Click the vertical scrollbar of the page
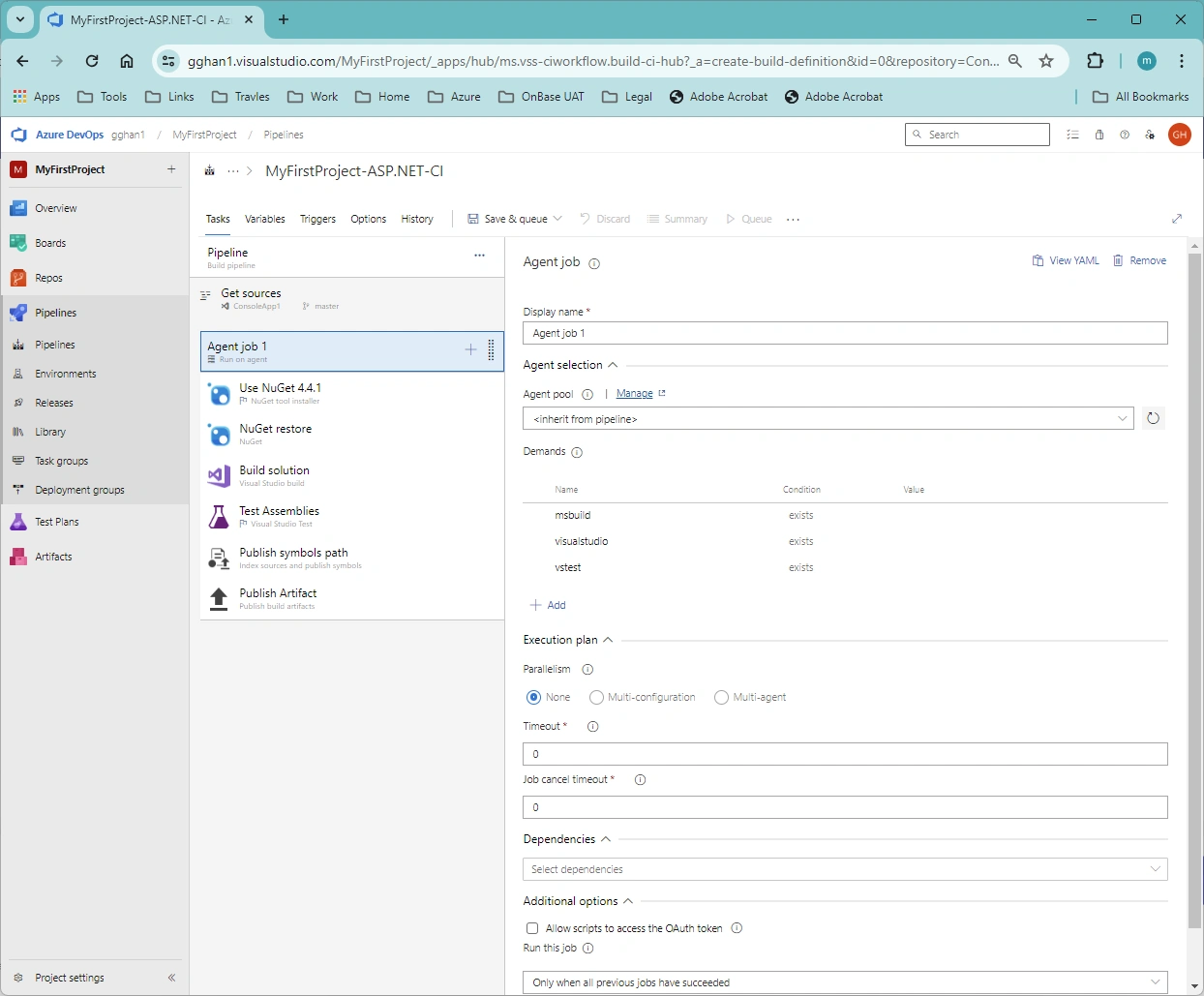Screen dimensions: 1204x996 (x=1194, y=590)
